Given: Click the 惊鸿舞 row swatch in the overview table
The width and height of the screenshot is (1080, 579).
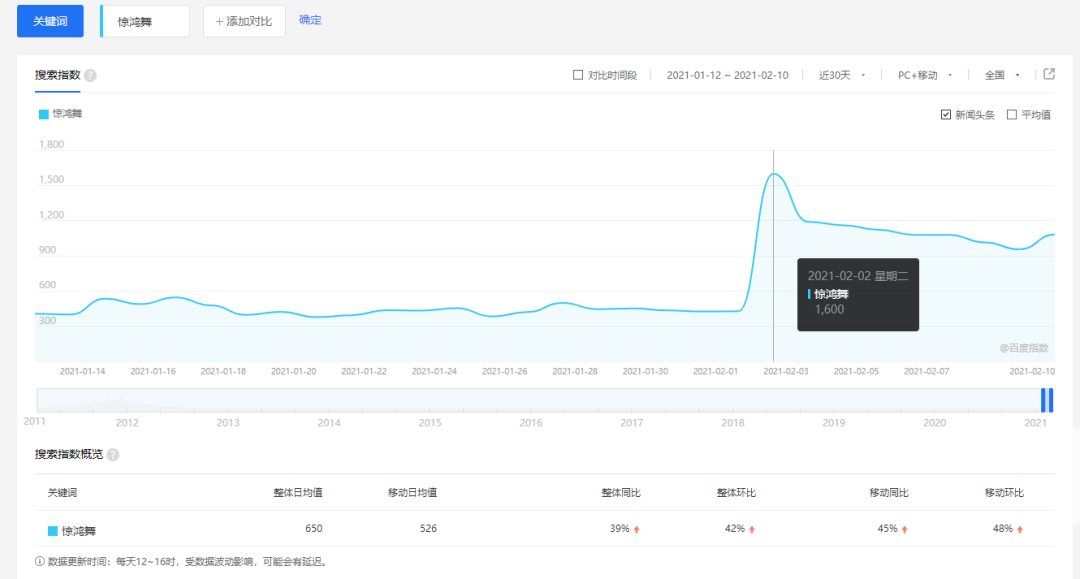Looking at the screenshot, I should pyautogui.click(x=52, y=531).
